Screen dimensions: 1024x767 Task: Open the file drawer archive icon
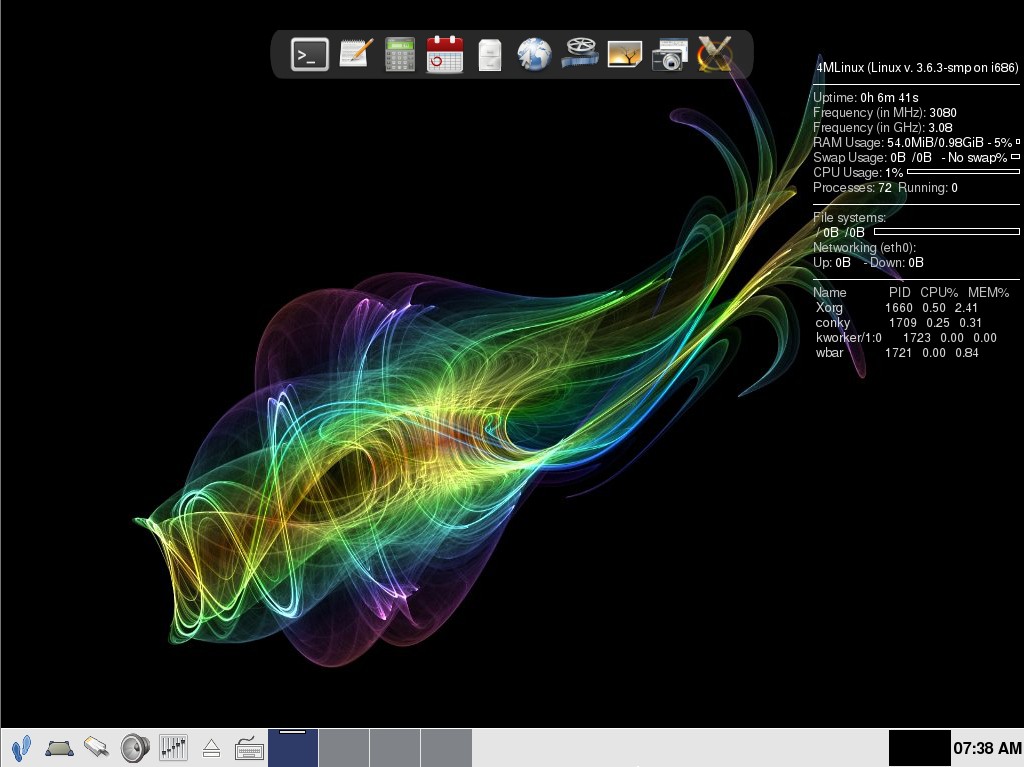(x=490, y=55)
